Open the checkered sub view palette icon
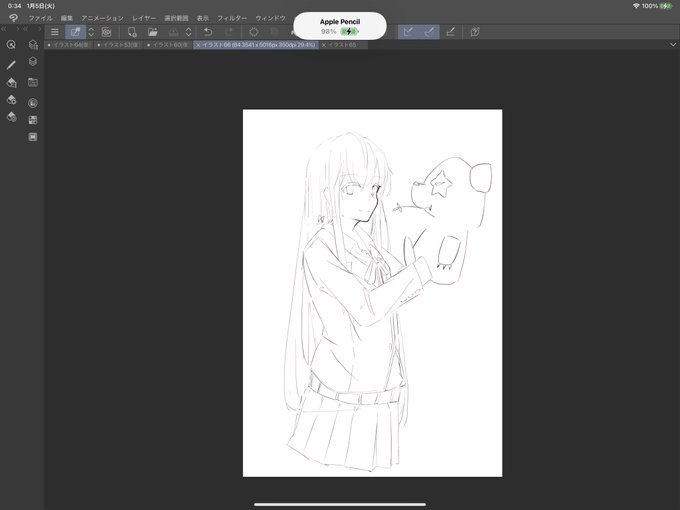Screen dimensions: 680x510 33,120
